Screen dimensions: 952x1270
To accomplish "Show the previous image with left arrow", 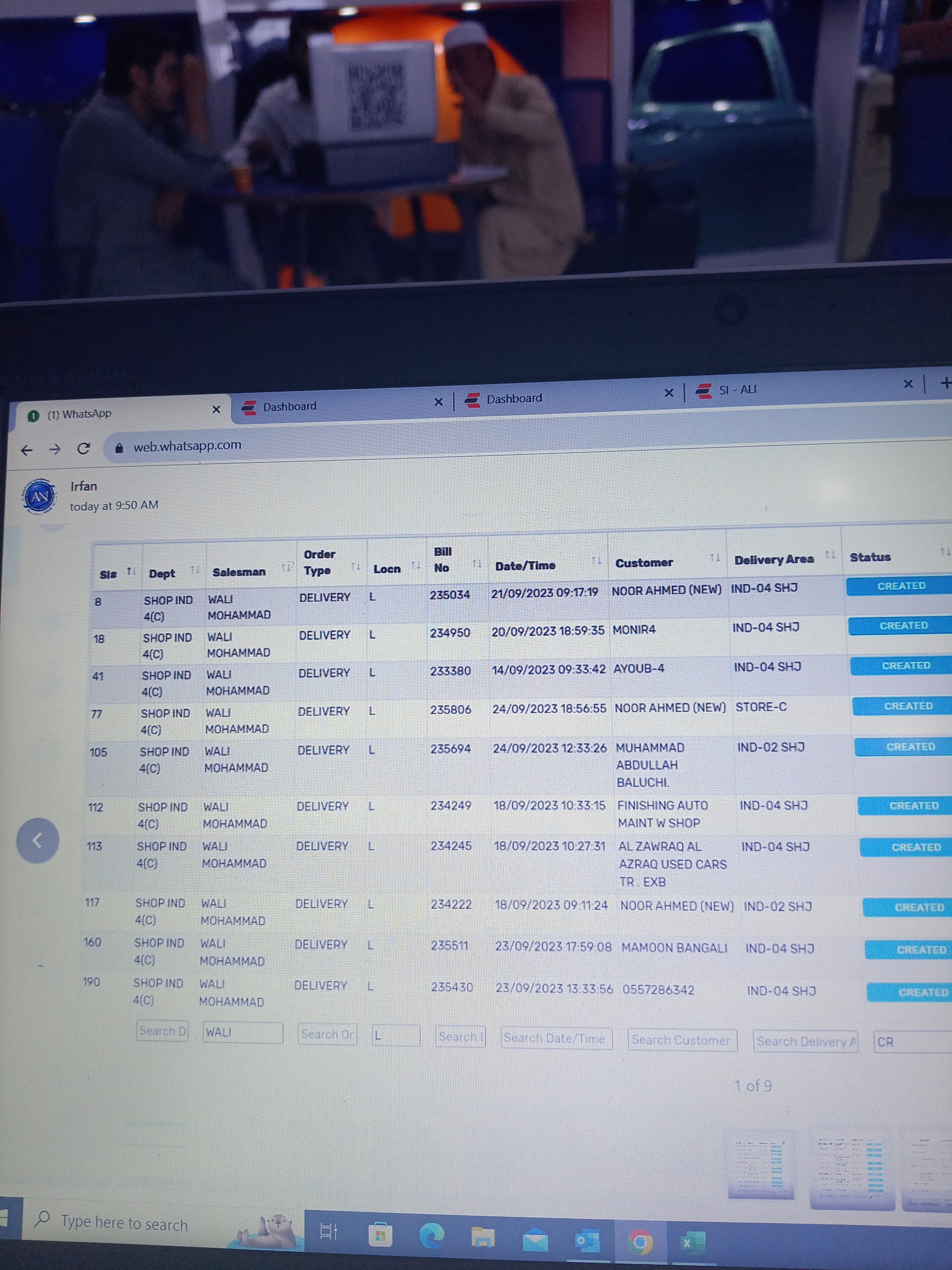I will [37, 840].
